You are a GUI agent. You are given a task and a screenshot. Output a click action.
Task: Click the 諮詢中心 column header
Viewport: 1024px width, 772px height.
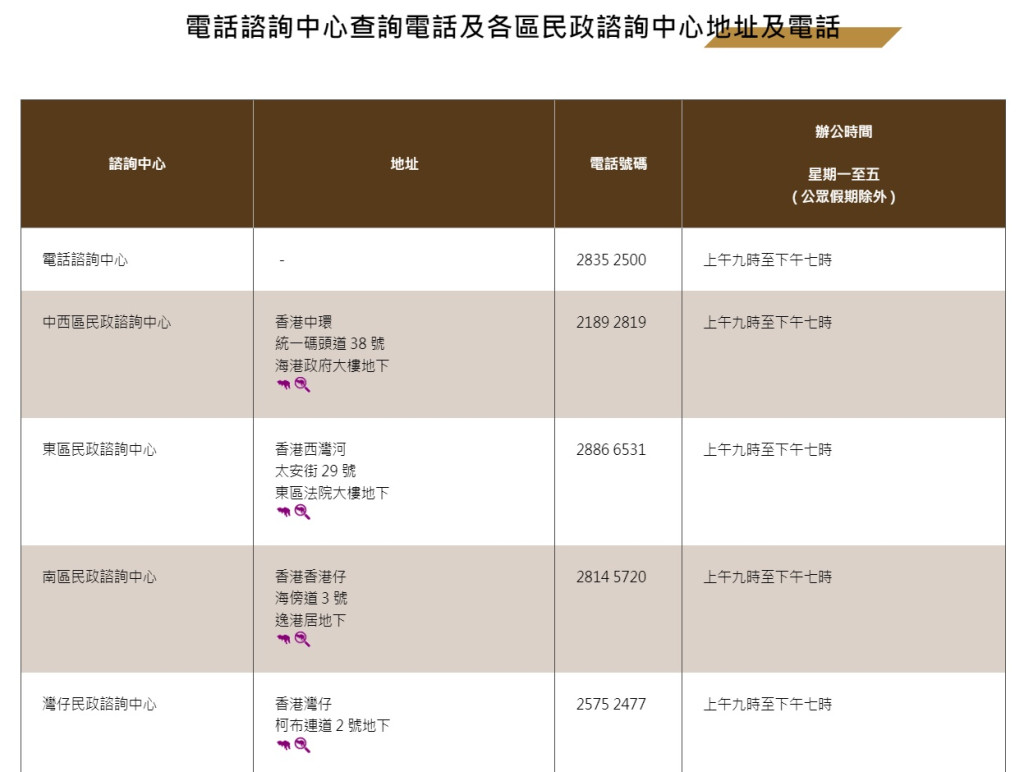pos(137,164)
